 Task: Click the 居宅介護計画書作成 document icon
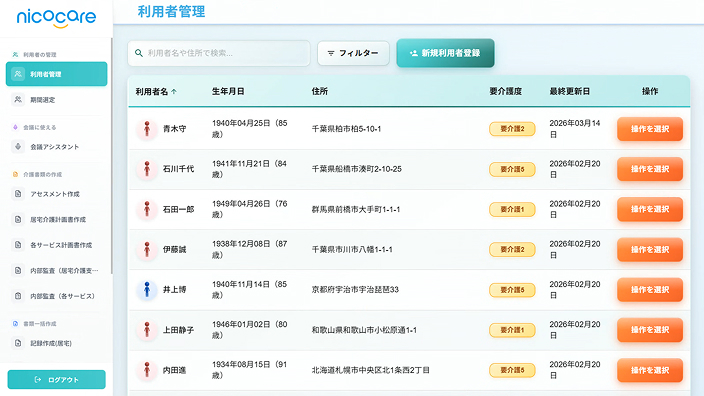18,220
